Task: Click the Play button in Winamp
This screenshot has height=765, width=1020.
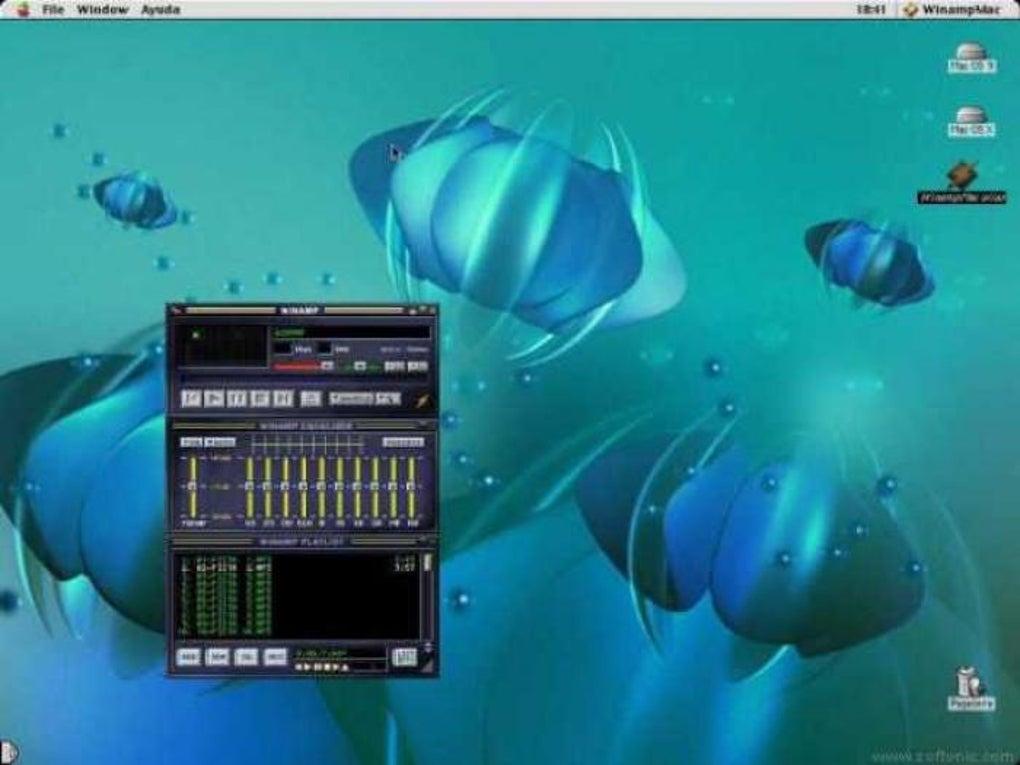Action: pyautogui.click(x=213, y=398)
